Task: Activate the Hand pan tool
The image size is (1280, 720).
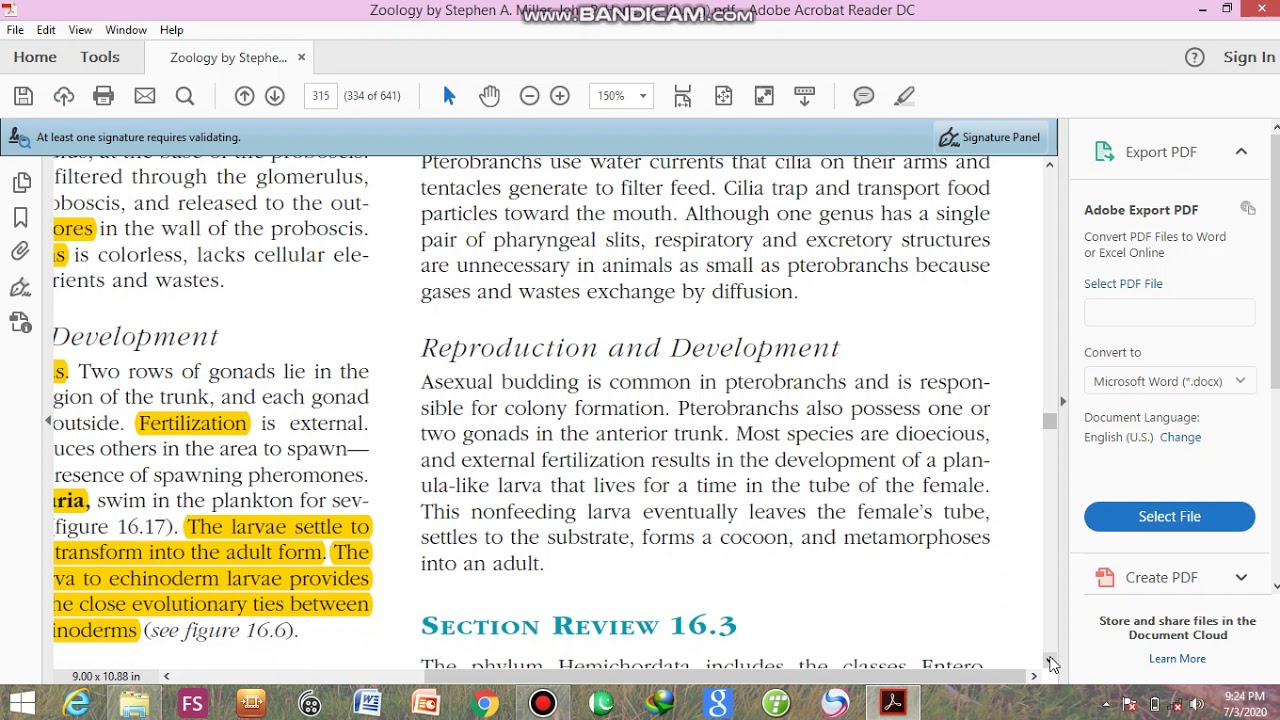Action: pyautogui.click(x=489, y=96)
